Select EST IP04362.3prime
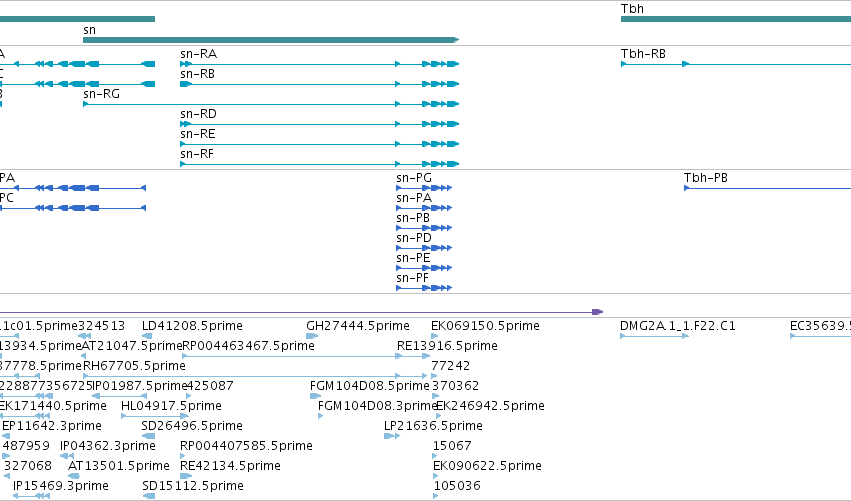This screenshot has width=851, height=501. click(108, 447)
